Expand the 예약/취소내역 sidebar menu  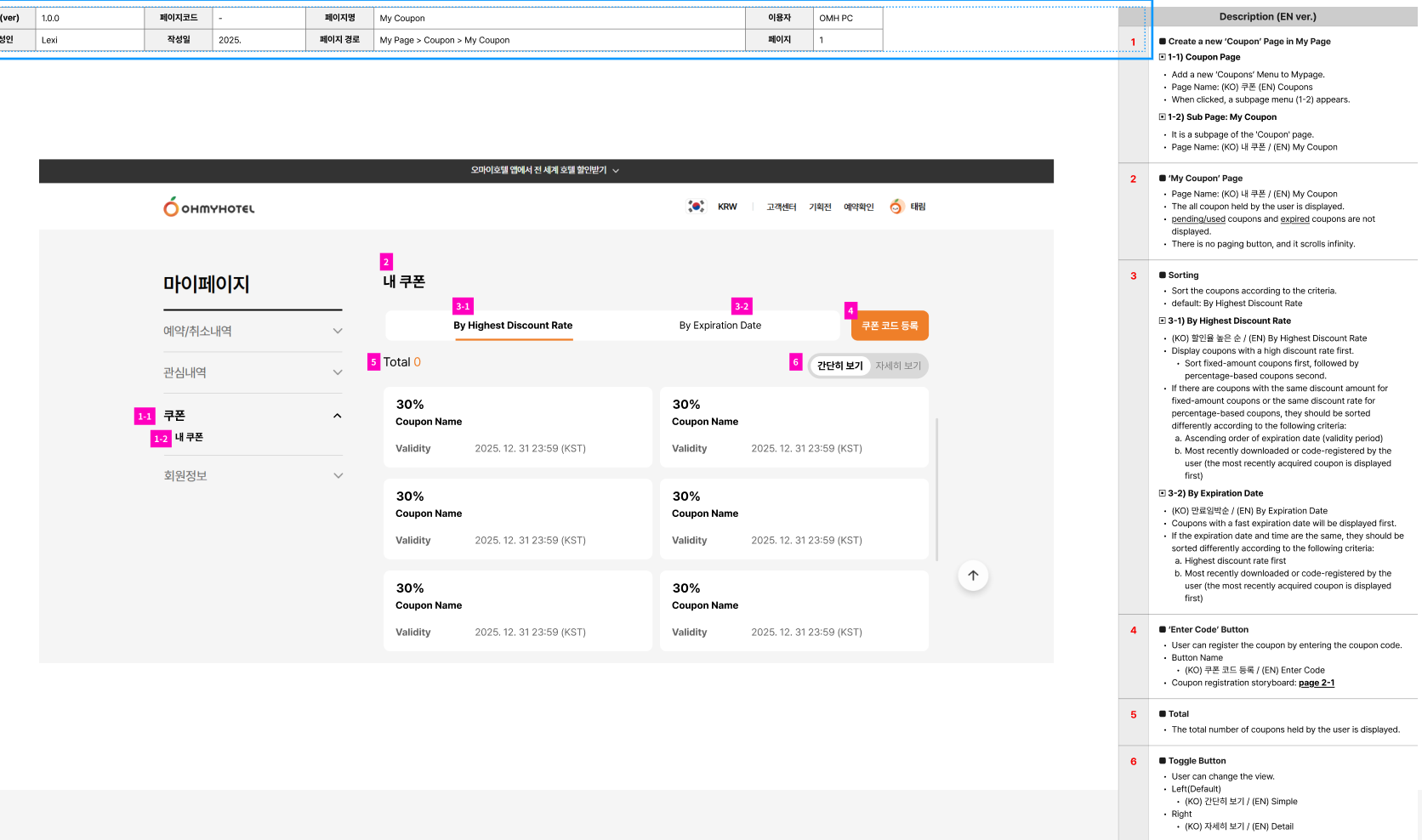pyautogui.click(x=253, y=331)
